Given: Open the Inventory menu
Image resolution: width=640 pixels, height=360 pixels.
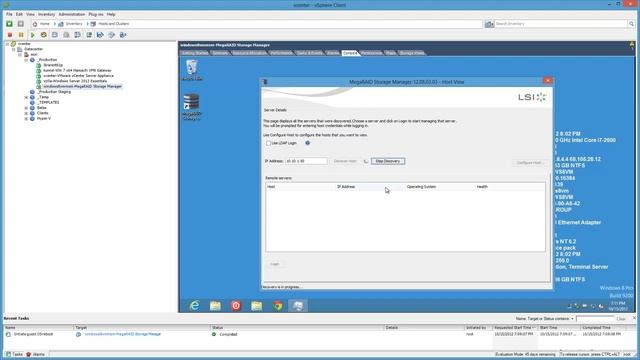Looking at the screenshot, I should [x=46, y=14].
